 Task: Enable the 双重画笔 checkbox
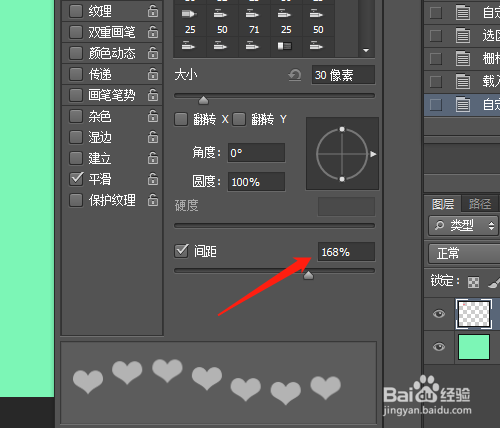coord(76,32)
